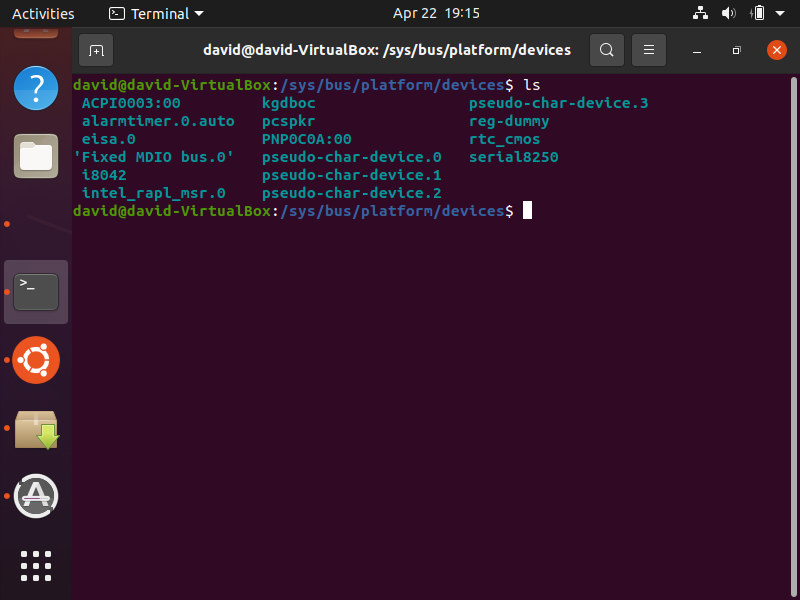Select the Terminal icon in the dock
Screen dimensions: 800x600
pyautogui.click(x=35, y=291)
